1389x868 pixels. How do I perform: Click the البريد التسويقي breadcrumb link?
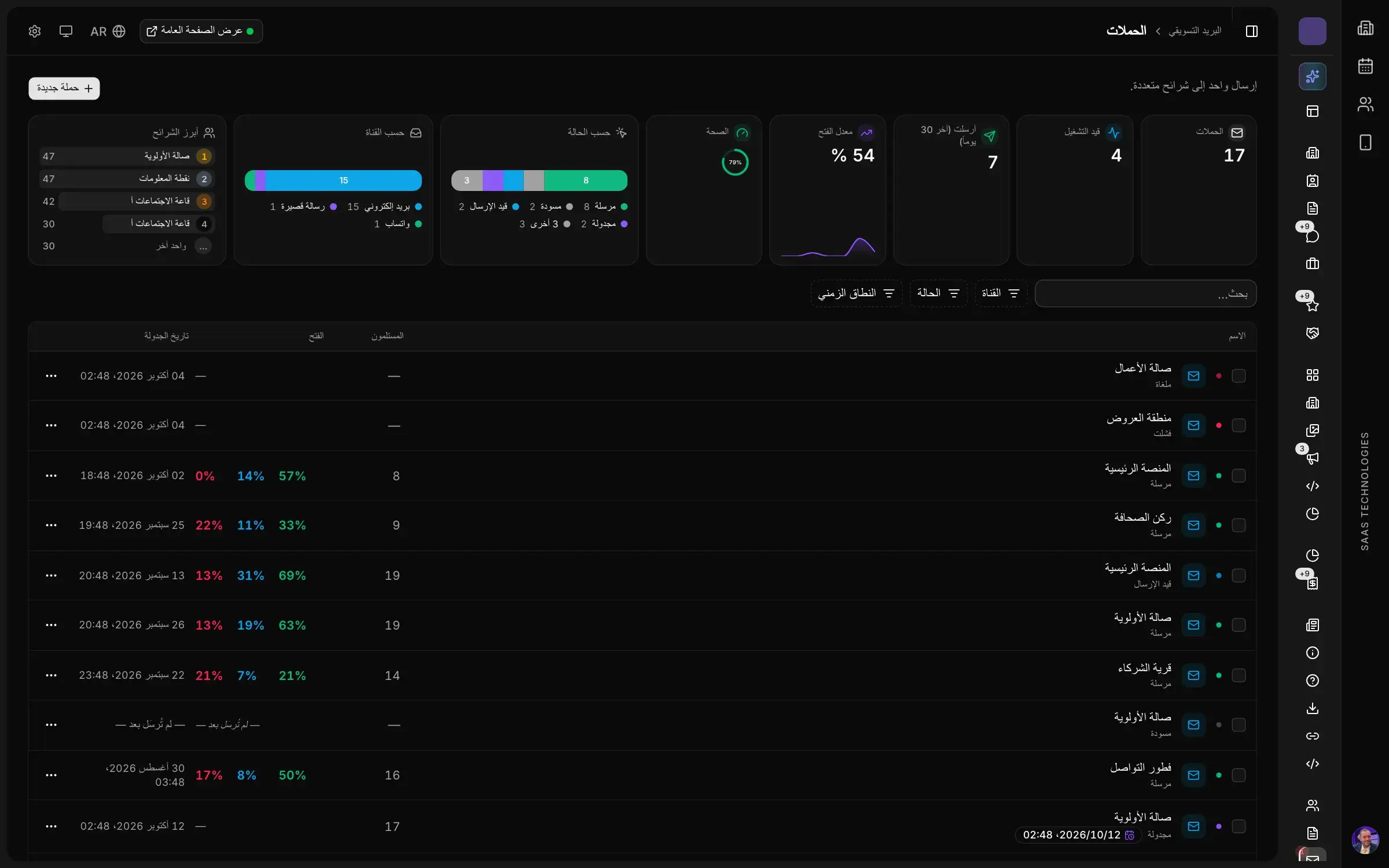tap(1195, 31)
